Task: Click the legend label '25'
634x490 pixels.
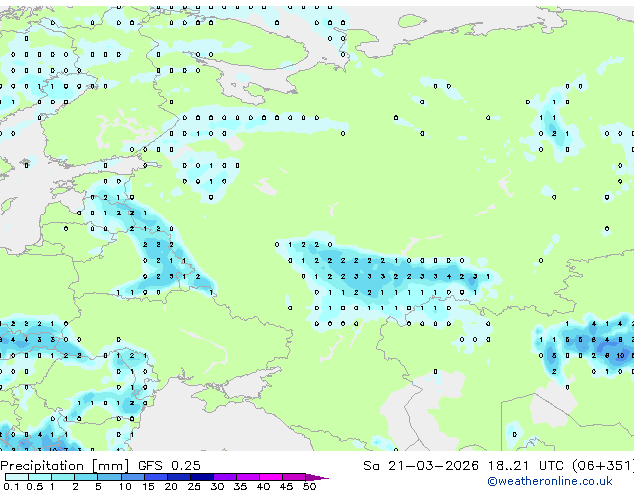Action: 194,486
